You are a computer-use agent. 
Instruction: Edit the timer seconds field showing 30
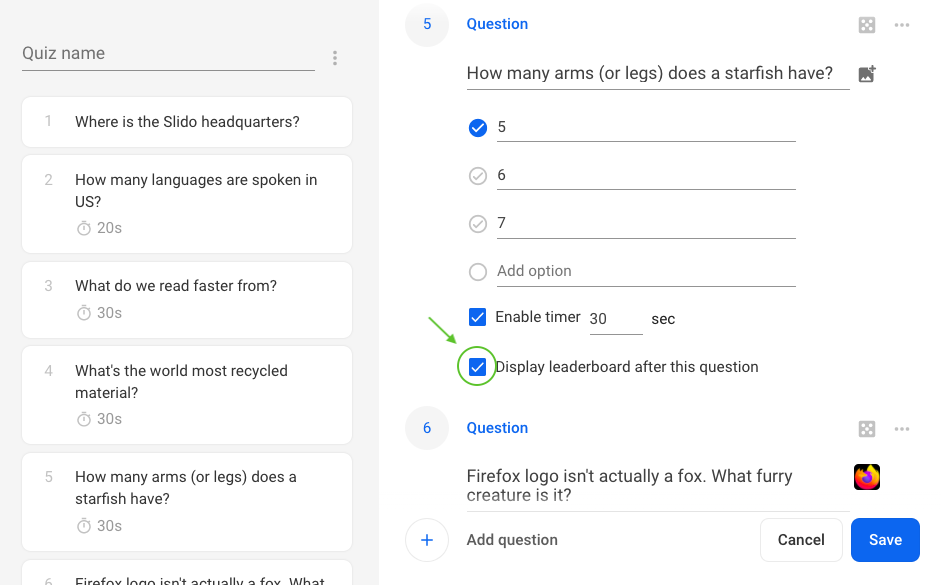tap(616, 319)
